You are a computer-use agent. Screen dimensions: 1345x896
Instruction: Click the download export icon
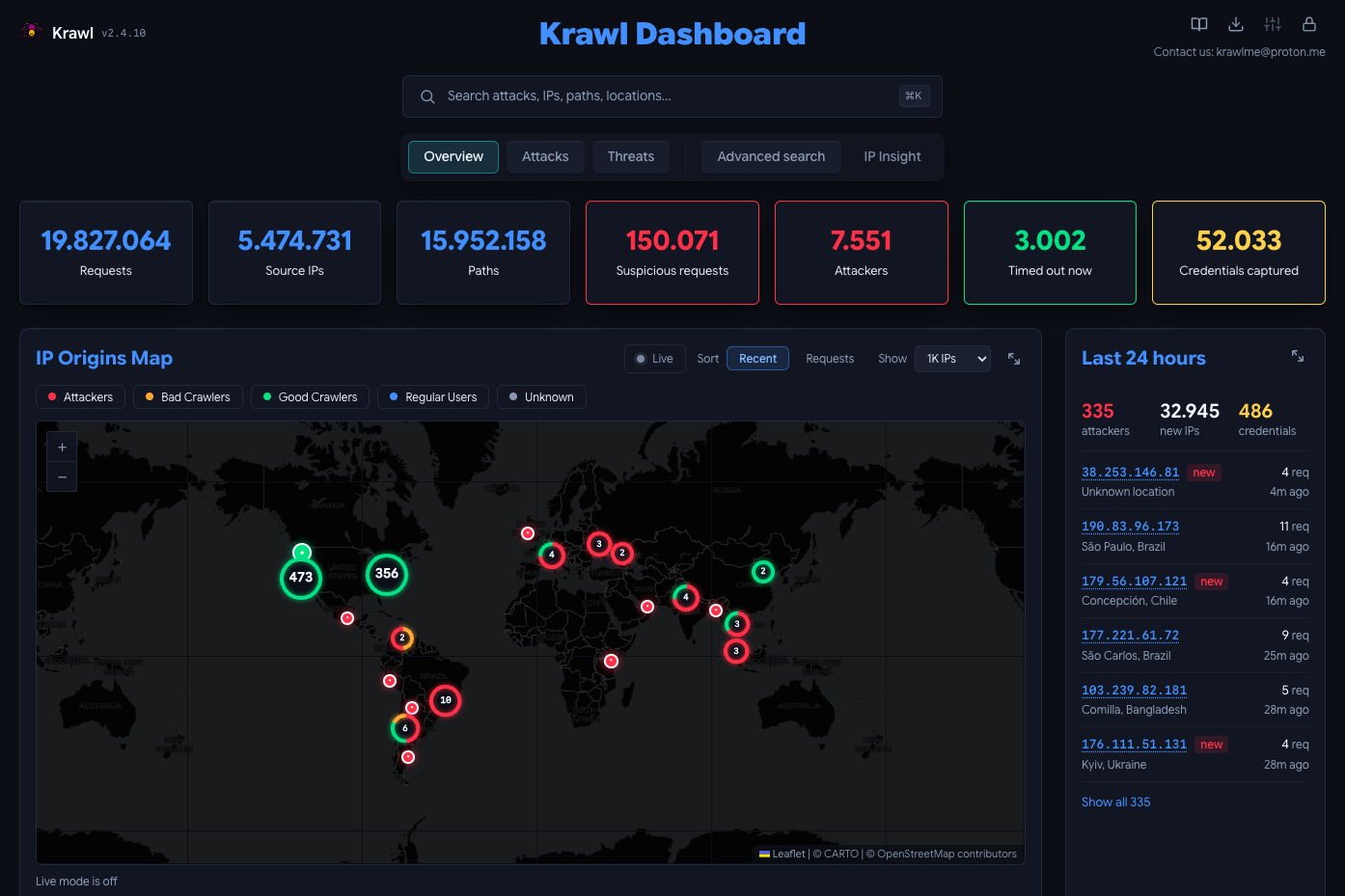click(x=1236, y=24)
